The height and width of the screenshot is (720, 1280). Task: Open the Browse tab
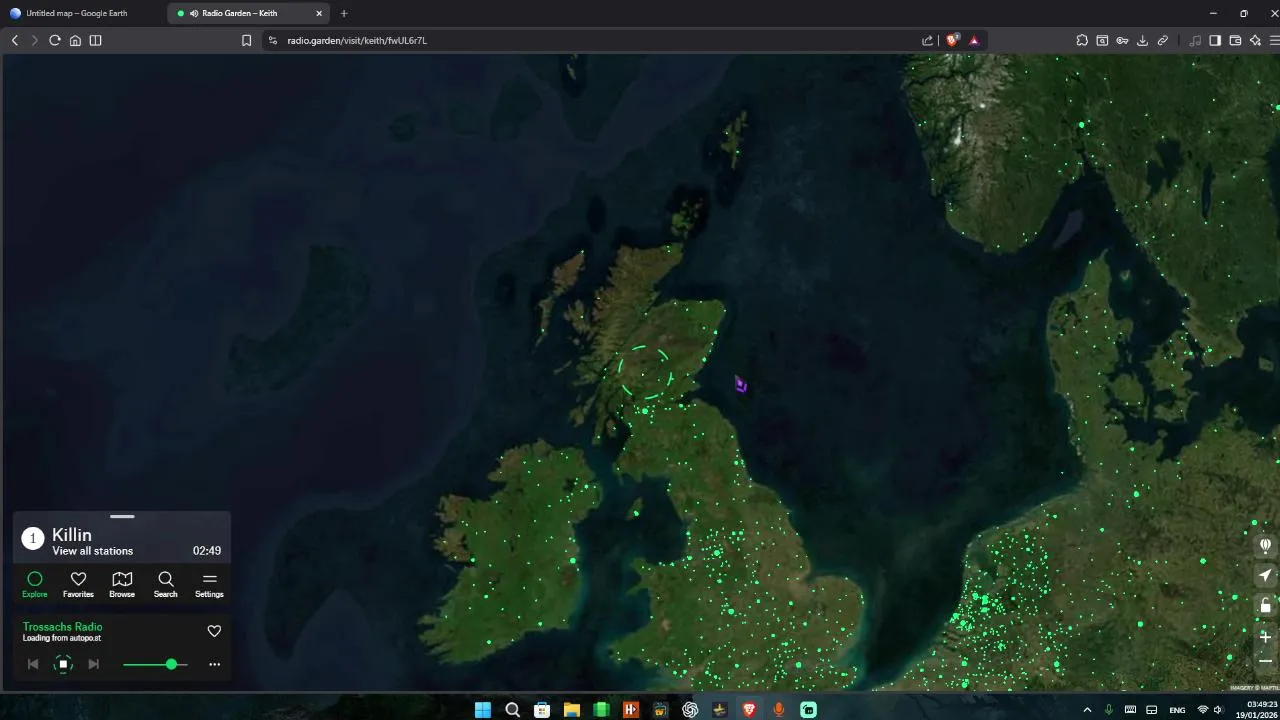click(x=122, y=584)
